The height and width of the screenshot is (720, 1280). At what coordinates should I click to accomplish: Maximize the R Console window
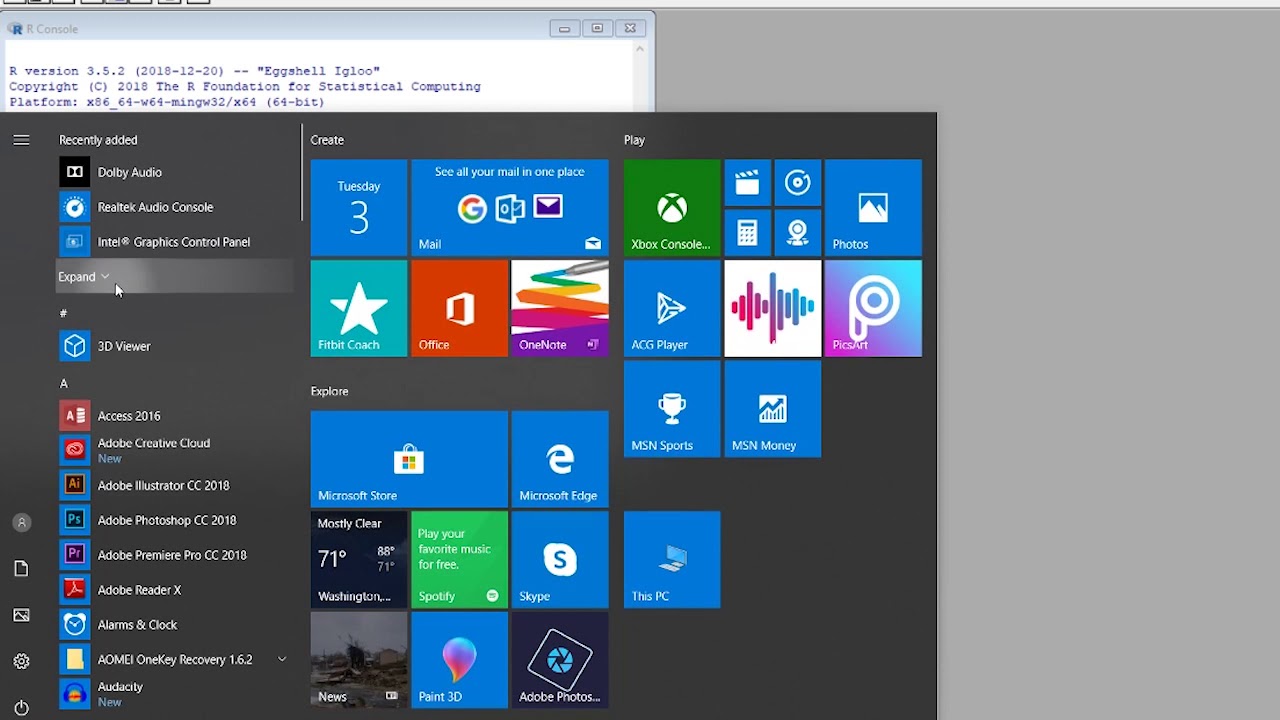(597, 29)
